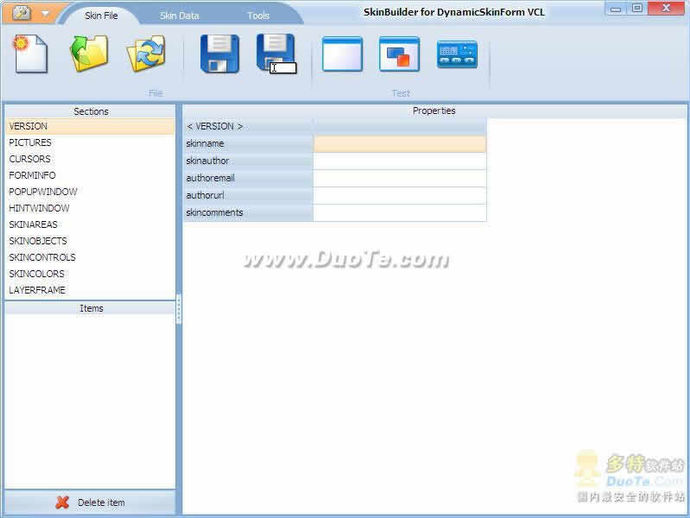690x518 pixels.
Task: Click the Sections panel header
Action: click(x=90, y=111)
